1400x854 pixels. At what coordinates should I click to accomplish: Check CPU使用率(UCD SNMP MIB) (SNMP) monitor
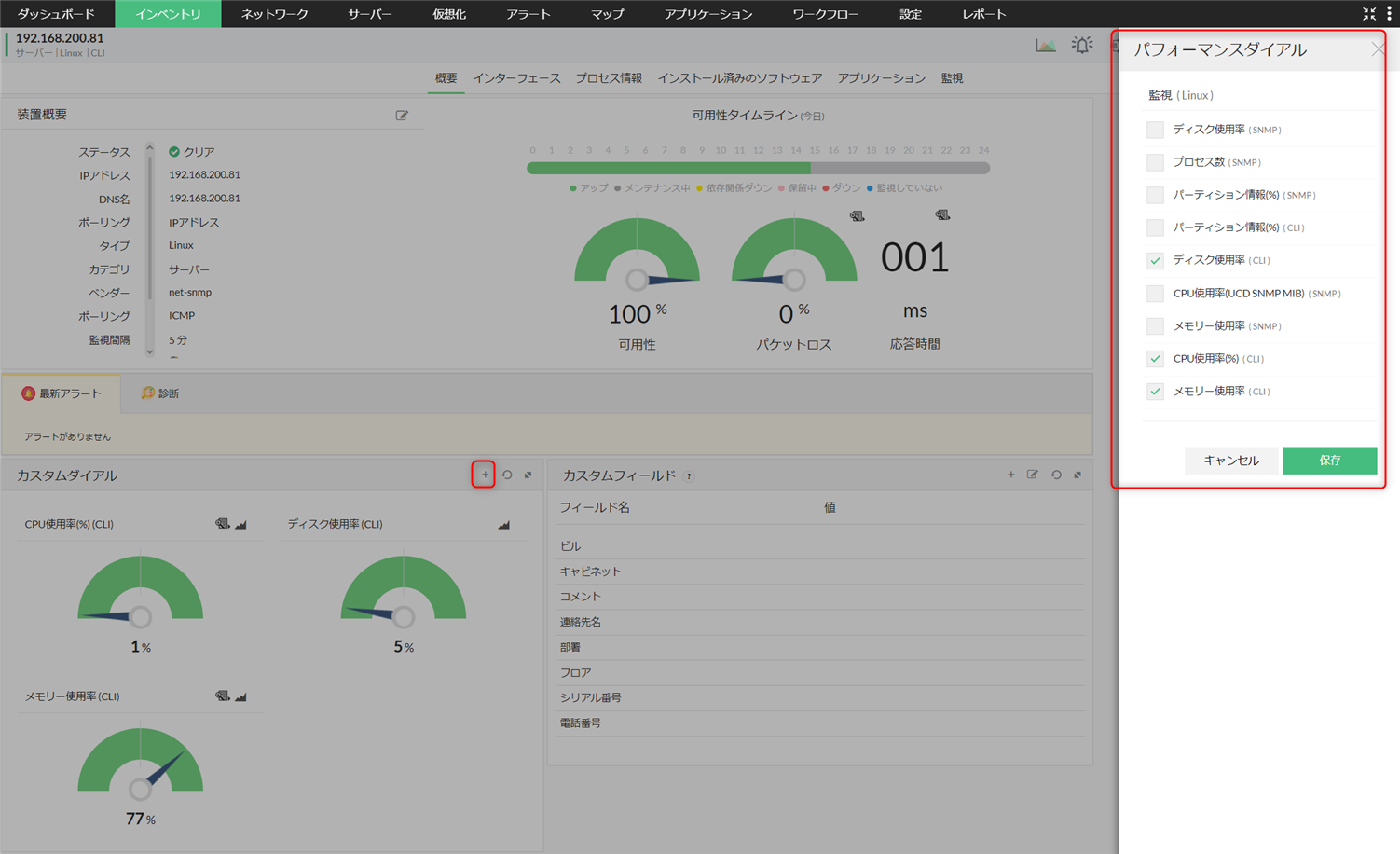click(1155, 294)
